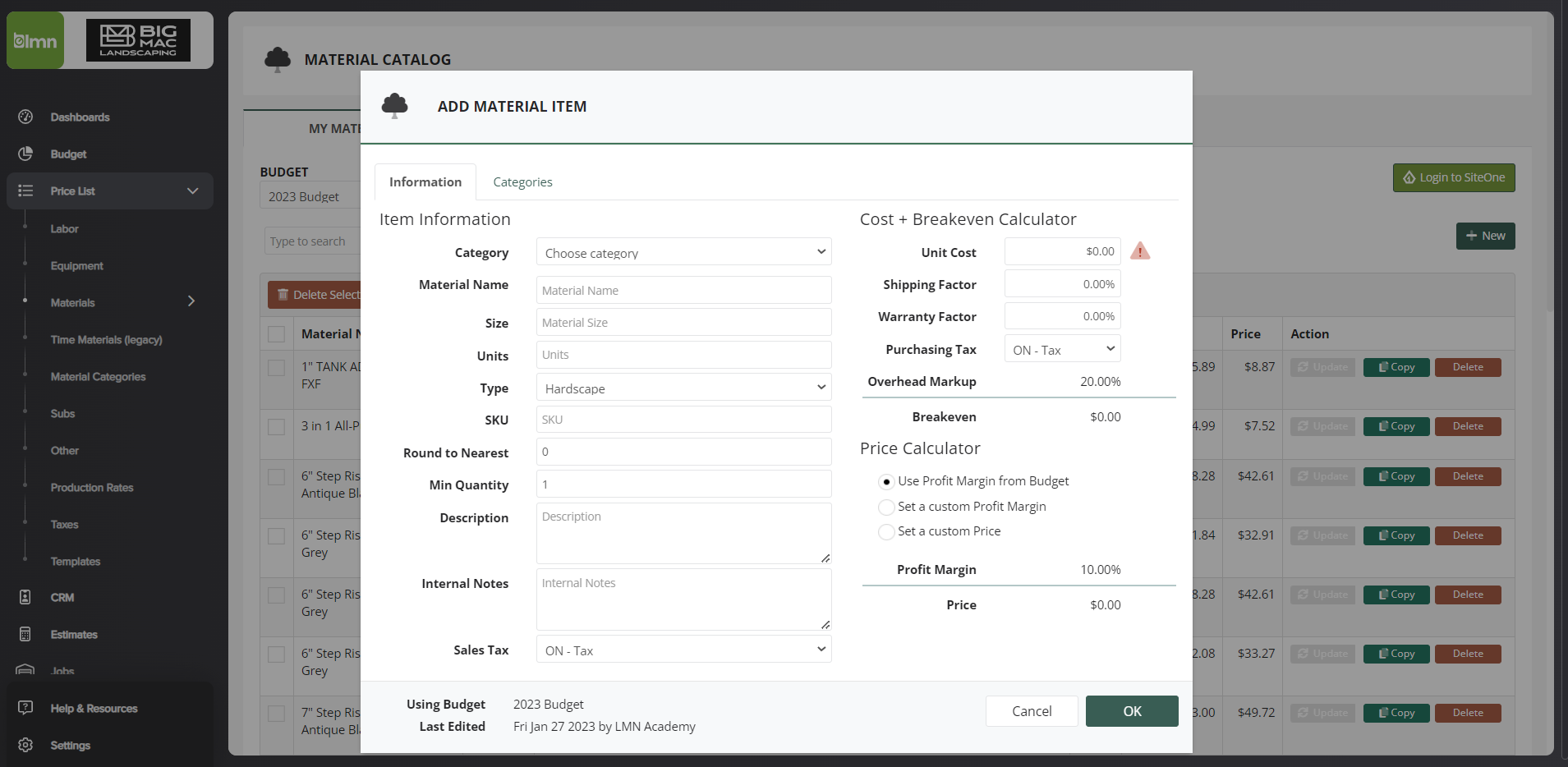Click the plus icon on New button
This screenshot has width=1568, height=767.
pos(1471,236)
